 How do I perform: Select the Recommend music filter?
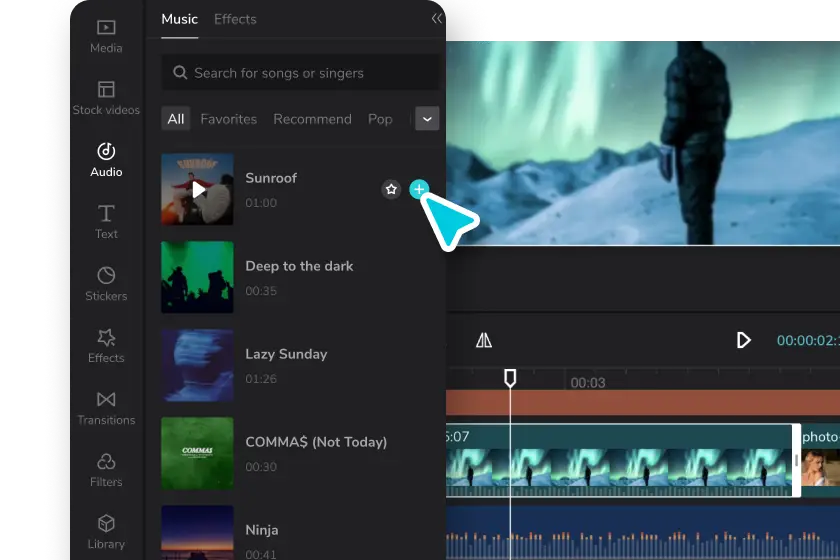click(x=312, y=119)
